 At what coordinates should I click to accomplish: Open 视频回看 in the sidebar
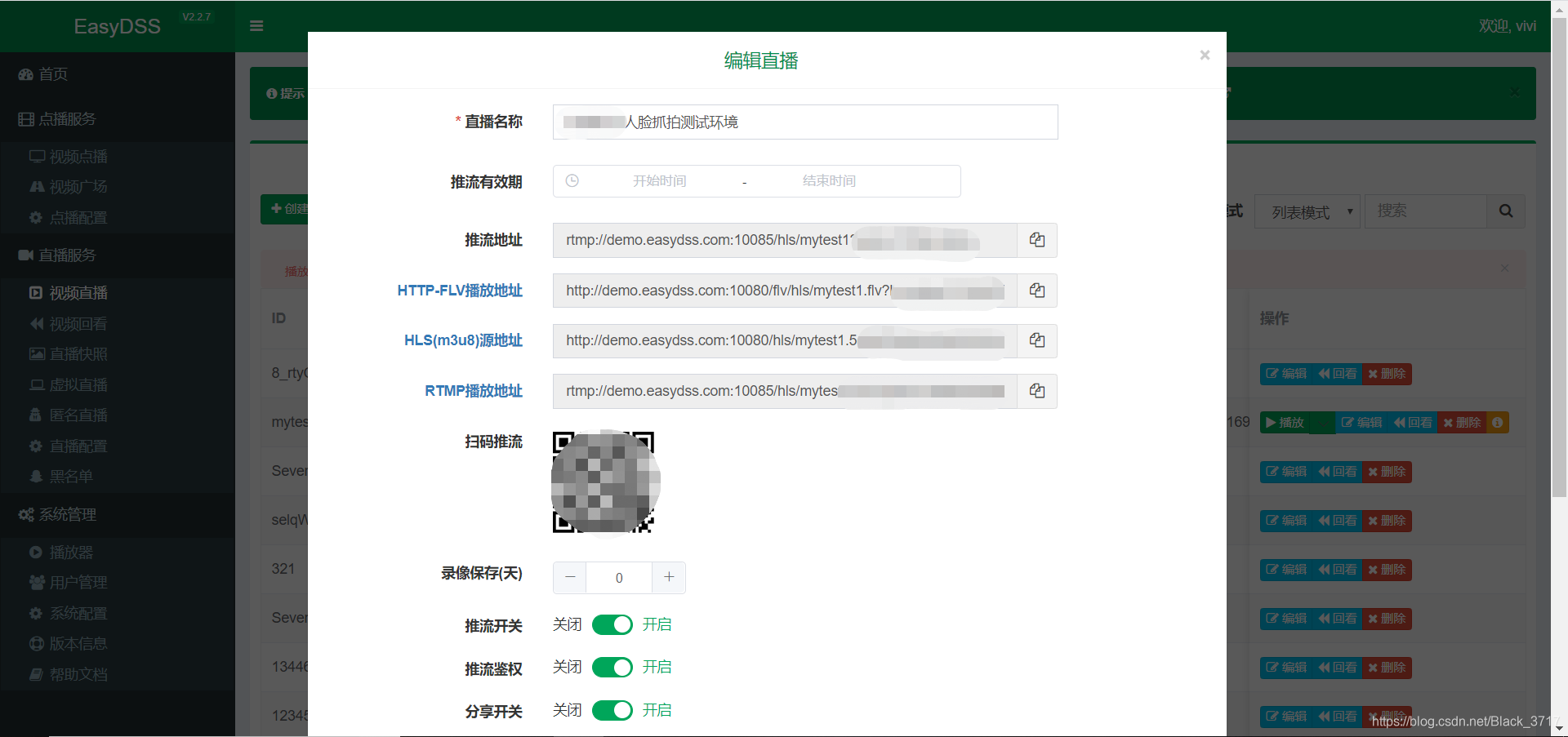click(118, 324)
